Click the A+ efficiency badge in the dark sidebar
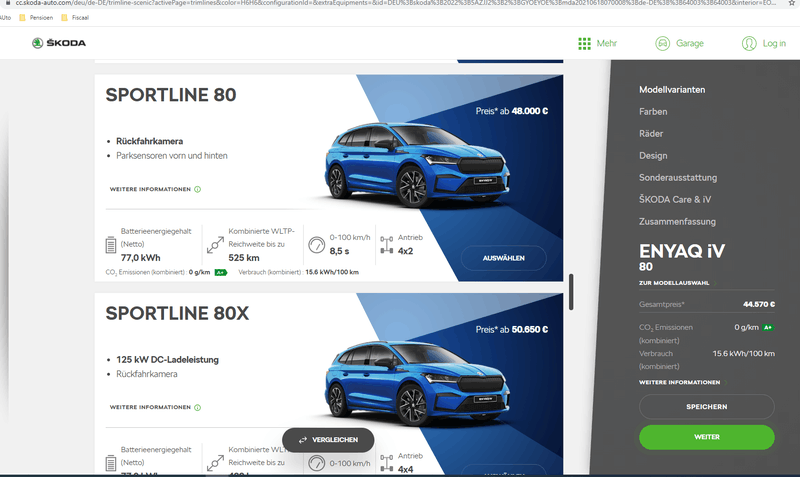This screenshot has width=800, height=477. tap(768, 328)
